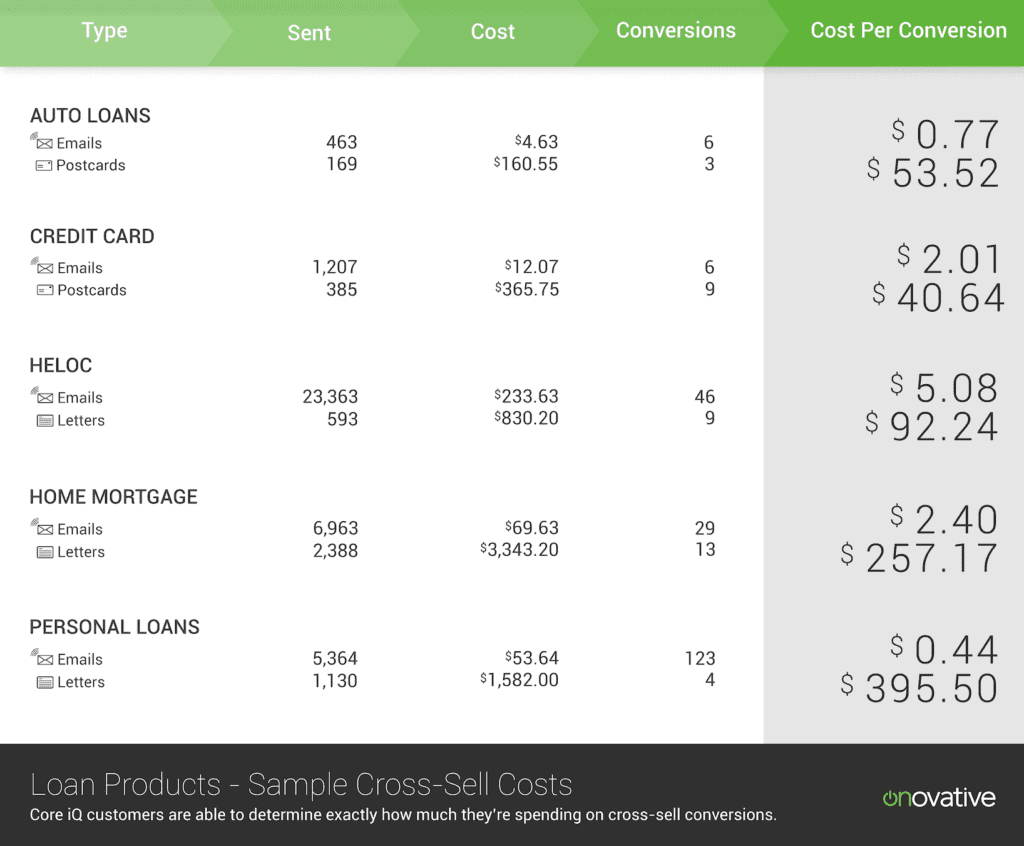Click the cost per conversion $2.01
Screen dimensions: 1024x846
tap(949, 259)
